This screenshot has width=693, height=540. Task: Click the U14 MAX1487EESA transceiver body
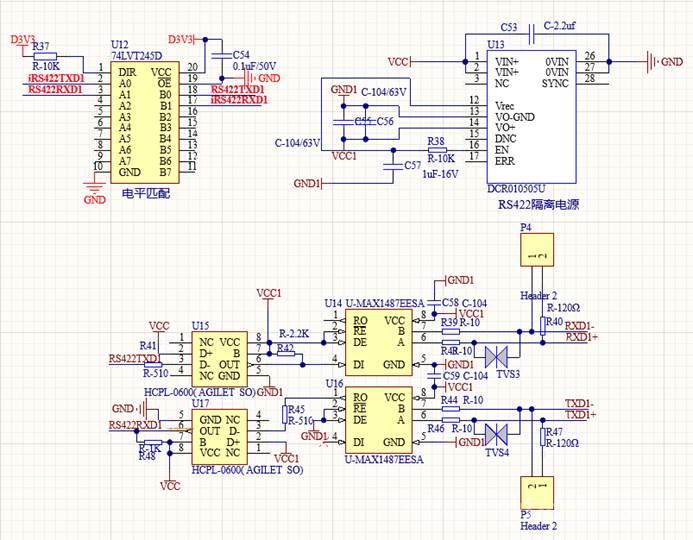[x=379, y=342]
